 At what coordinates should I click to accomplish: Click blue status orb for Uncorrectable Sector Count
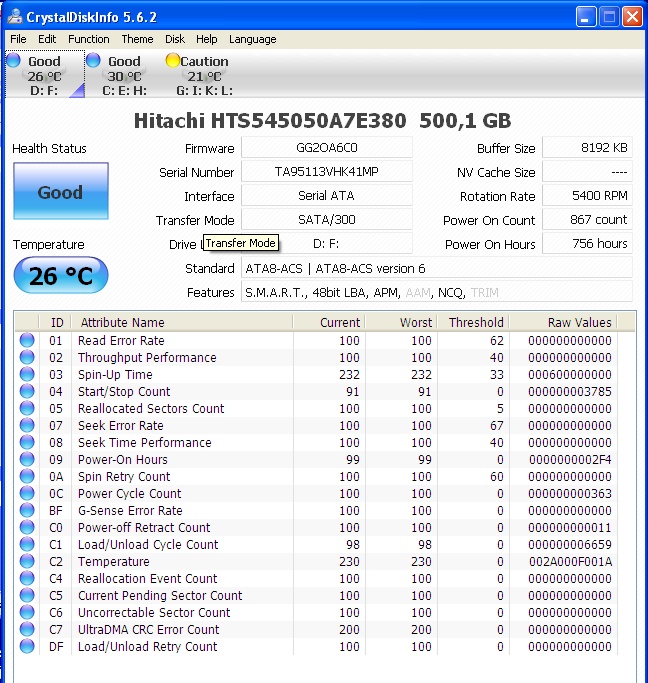tap(27, 612)
